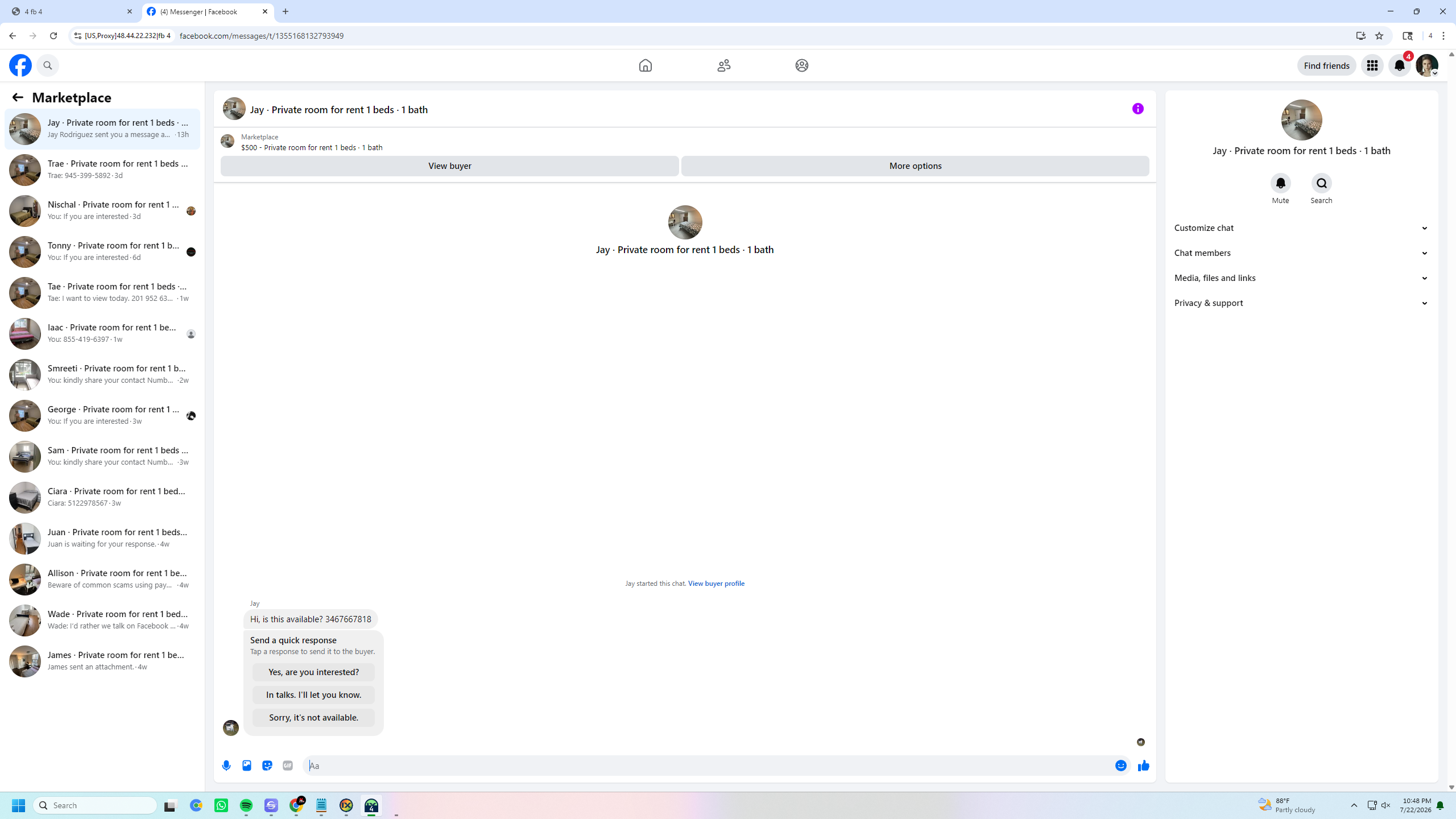This screenshot has height=819, width=1456.
Task: Click the View buyer button
Action: pyautogui.click(x=449, y=166)
